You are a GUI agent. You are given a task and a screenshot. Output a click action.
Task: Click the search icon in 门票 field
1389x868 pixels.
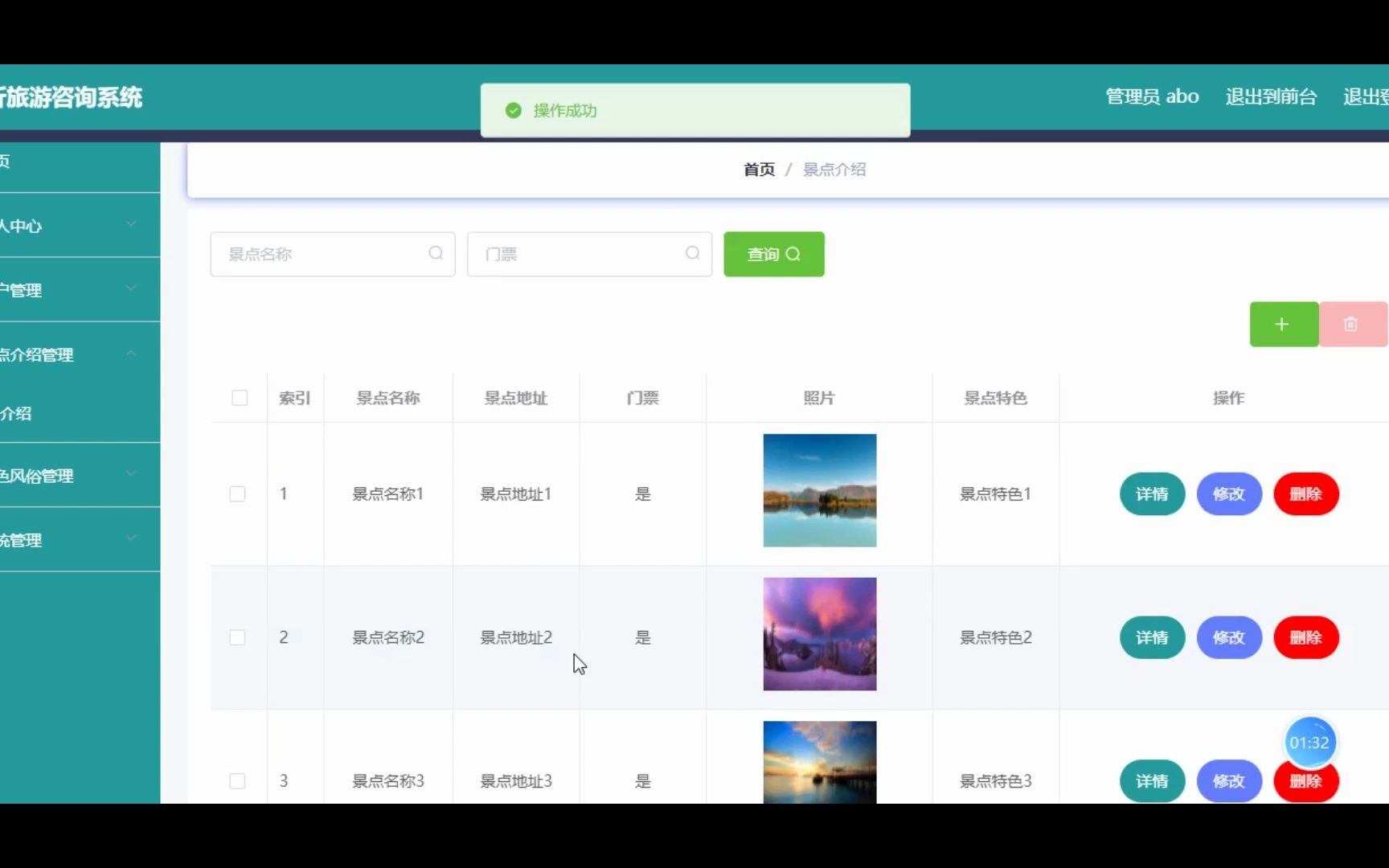click(x=692, y=253)
